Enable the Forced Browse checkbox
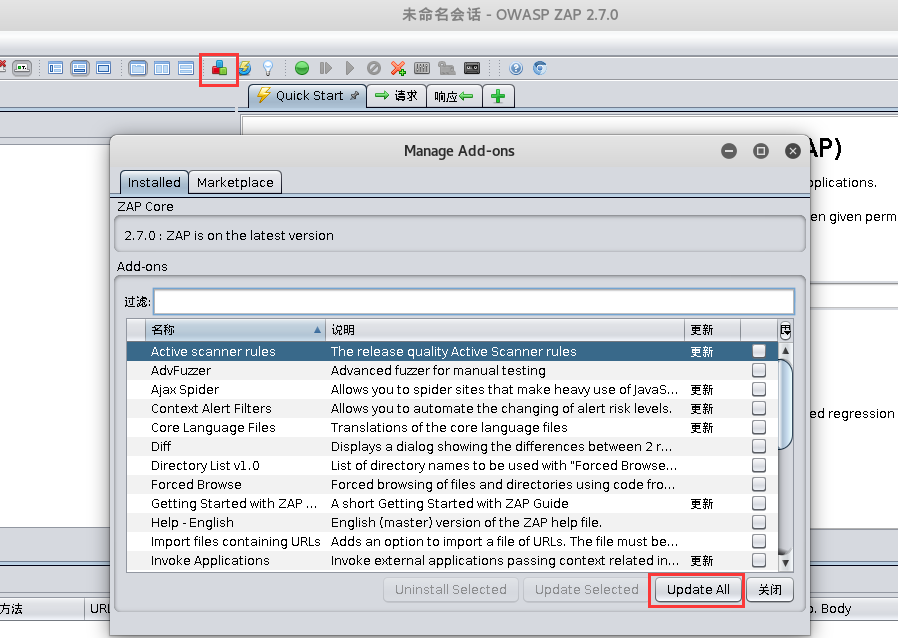This screenshot has height=638, width=898. [x=759, y=484]
